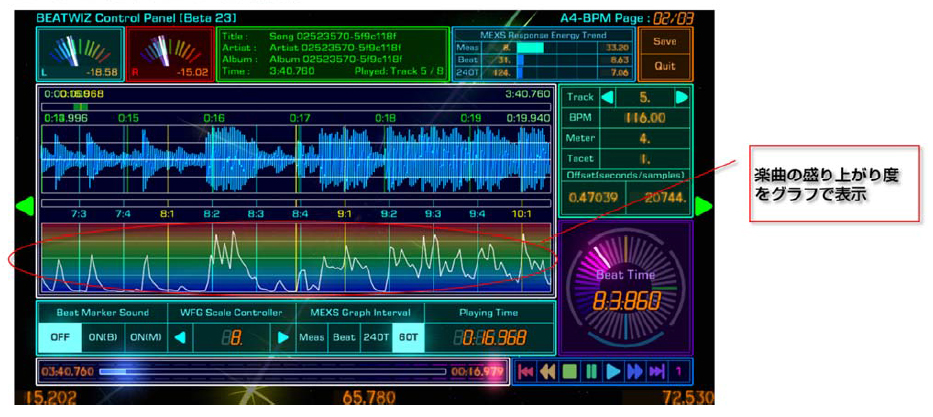The width and height of the screenshot is (933, 417).
Task: Set MEXS Graph Interval to 60T
Action: [x=408, y=337]
